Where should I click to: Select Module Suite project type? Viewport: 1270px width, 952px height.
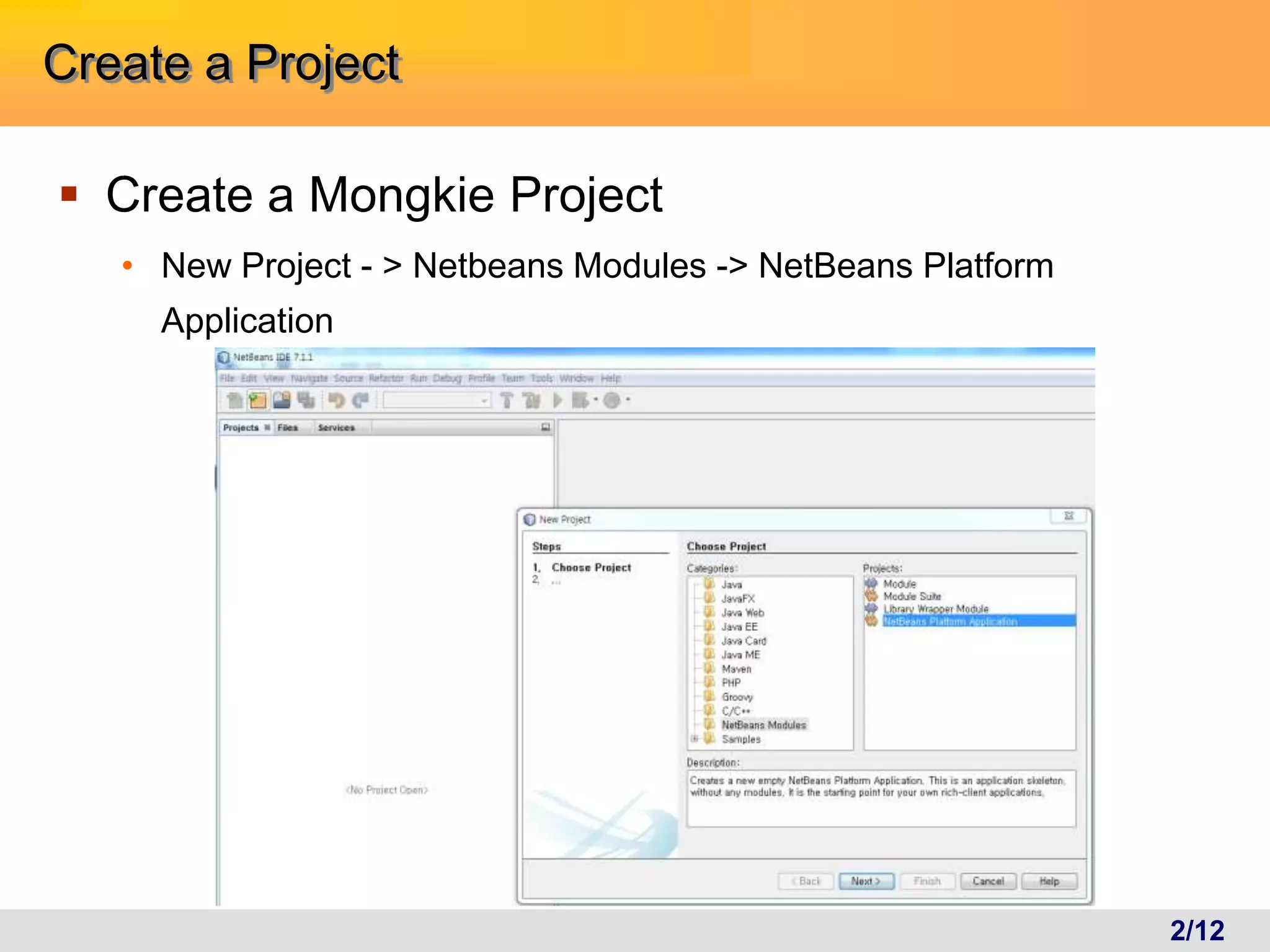point(912,596)
